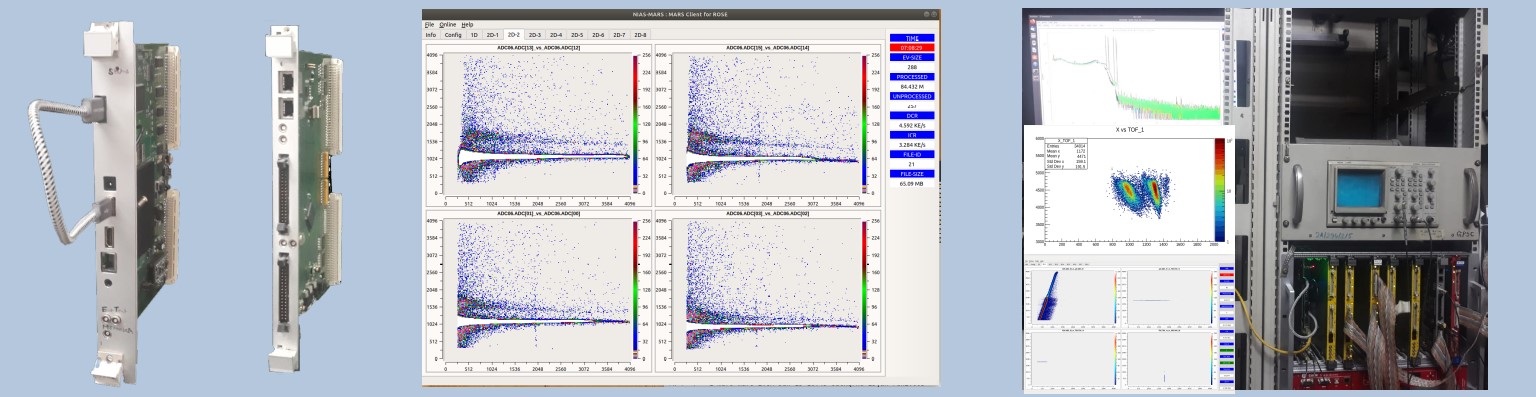Click the blue TIME label
1536x397 pixels.
click(x=912, y=37)
